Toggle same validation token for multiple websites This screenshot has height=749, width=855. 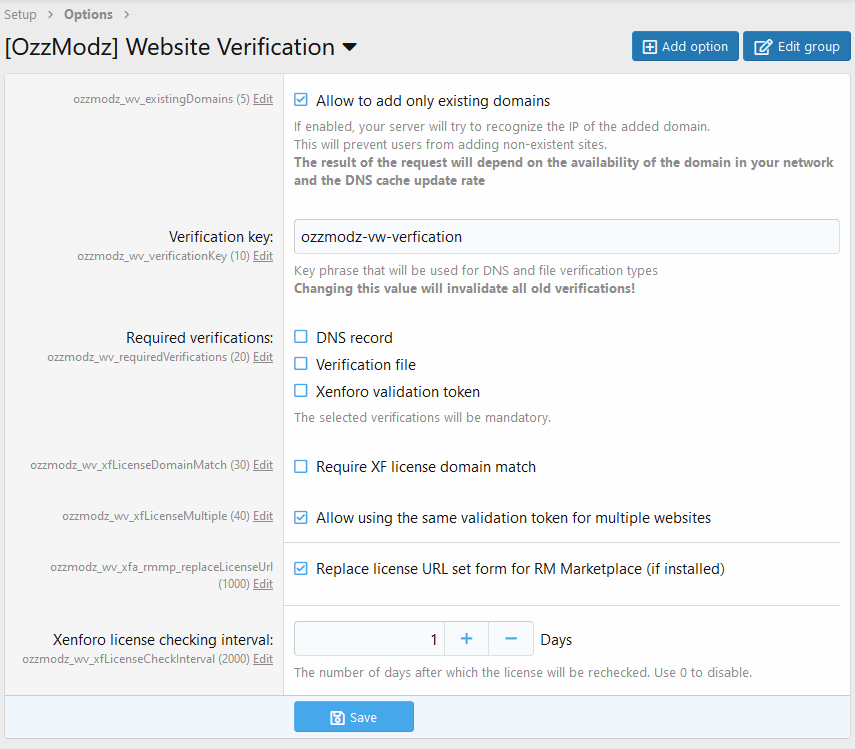pyautogui.click(x=301, y=517)
